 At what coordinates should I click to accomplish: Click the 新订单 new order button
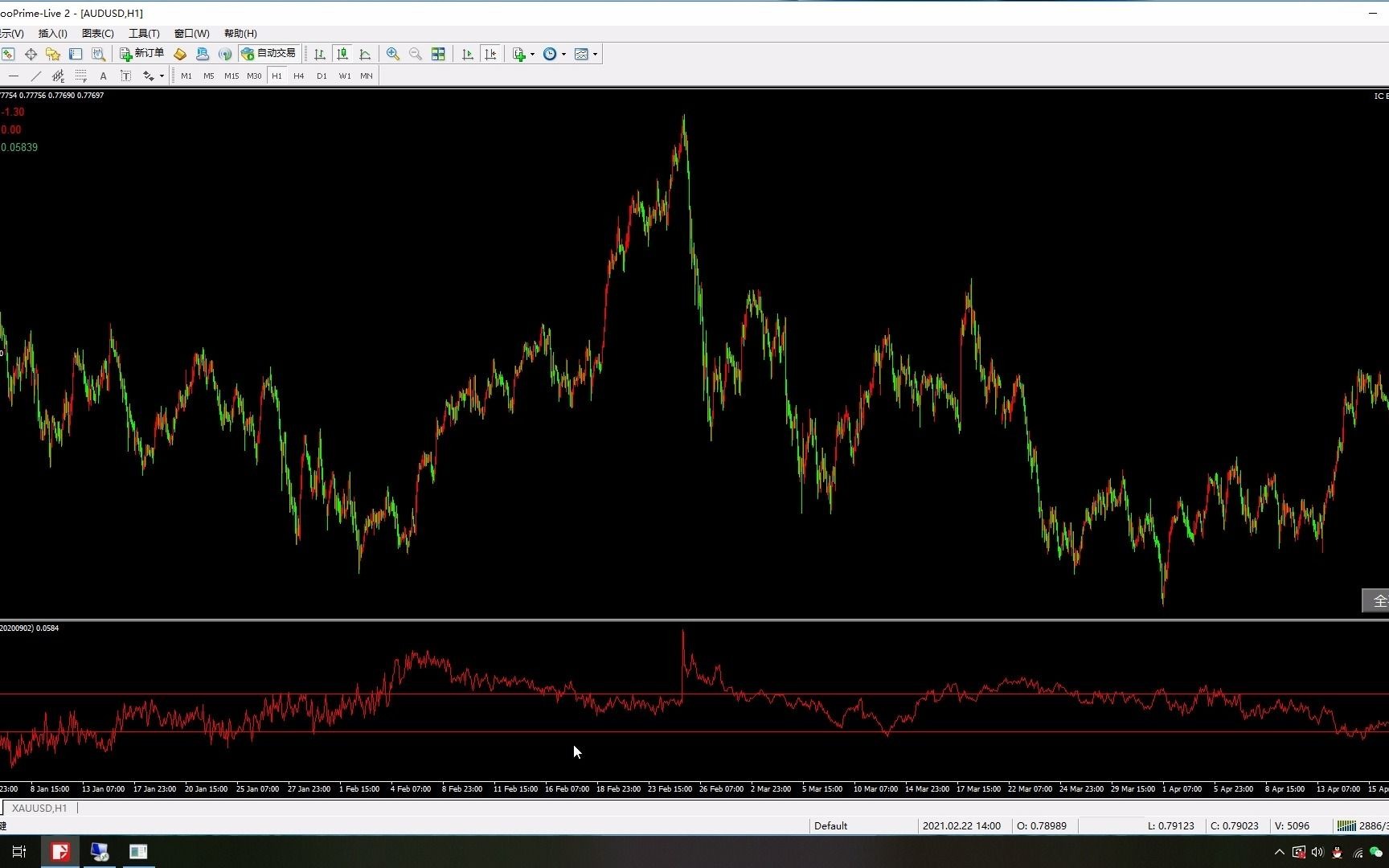coord(141,54)
